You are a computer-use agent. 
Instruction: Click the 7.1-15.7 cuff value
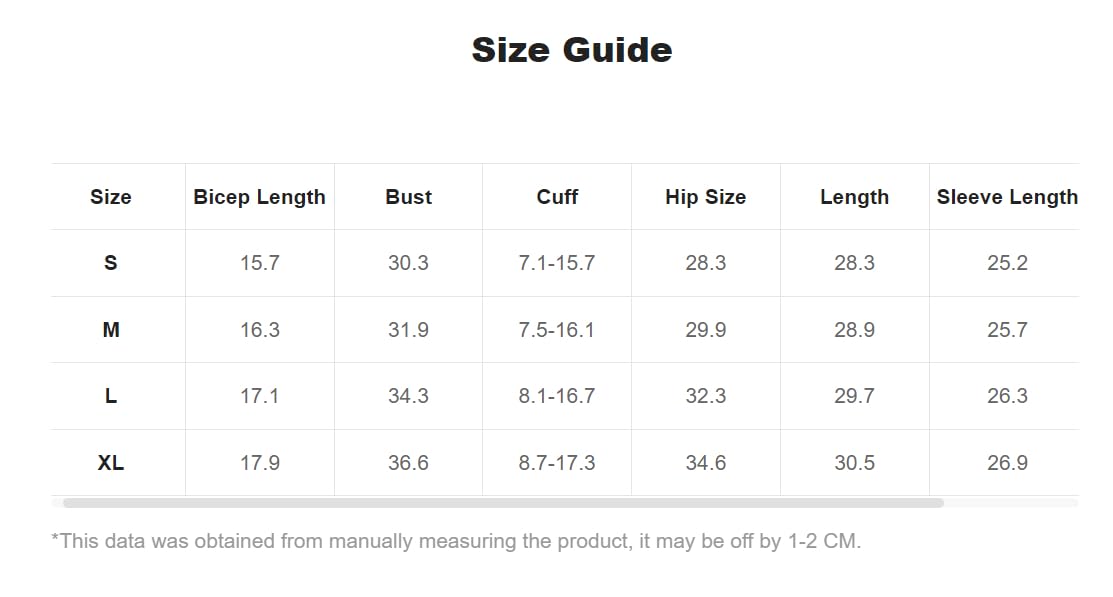pyautogui.click(x=557, y=263)
